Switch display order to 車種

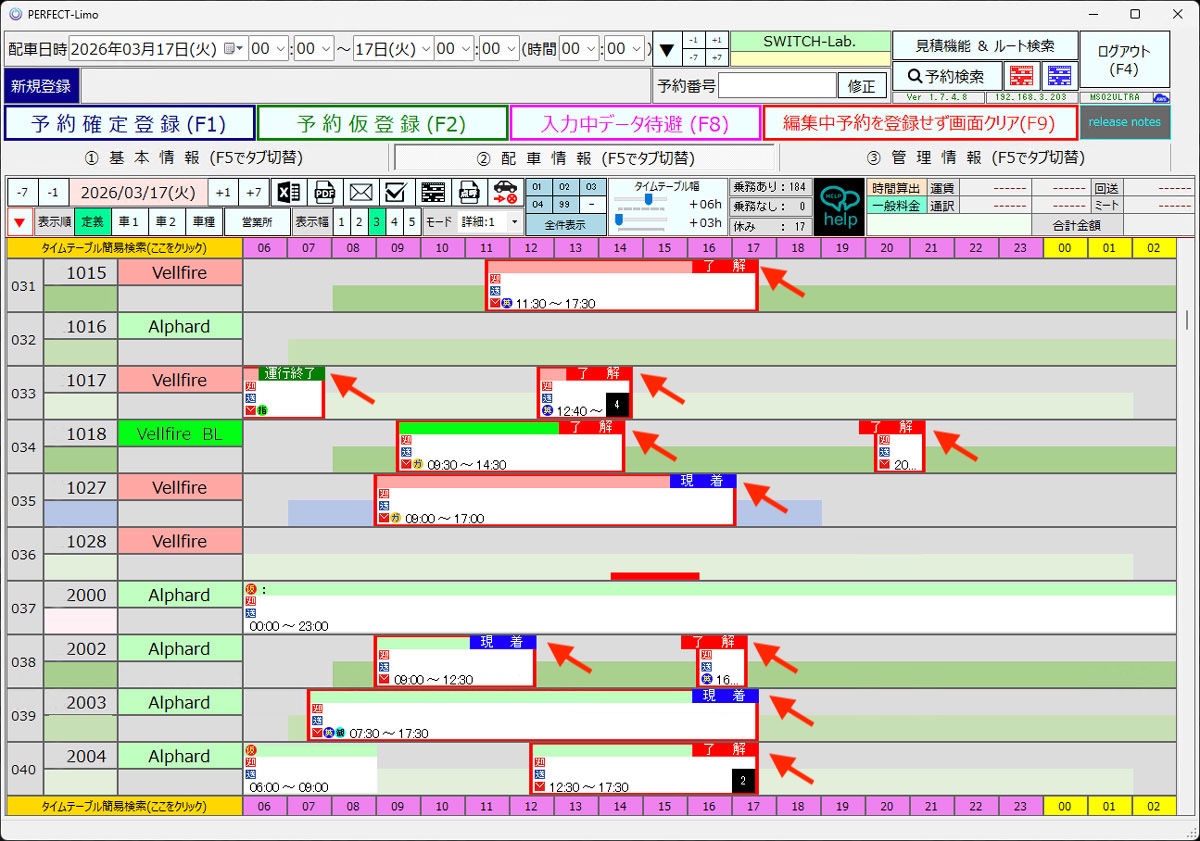tap(203, 222)
